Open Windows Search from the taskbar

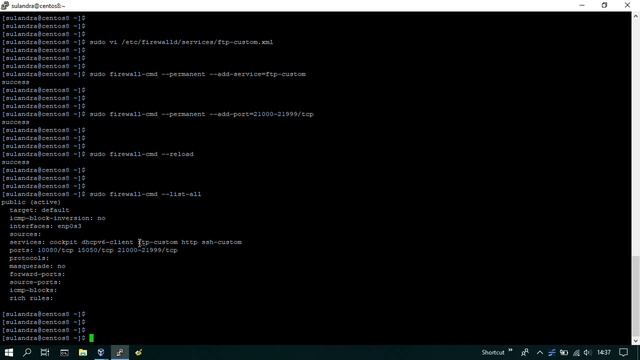pyautogui.click(x=27, y=352)
